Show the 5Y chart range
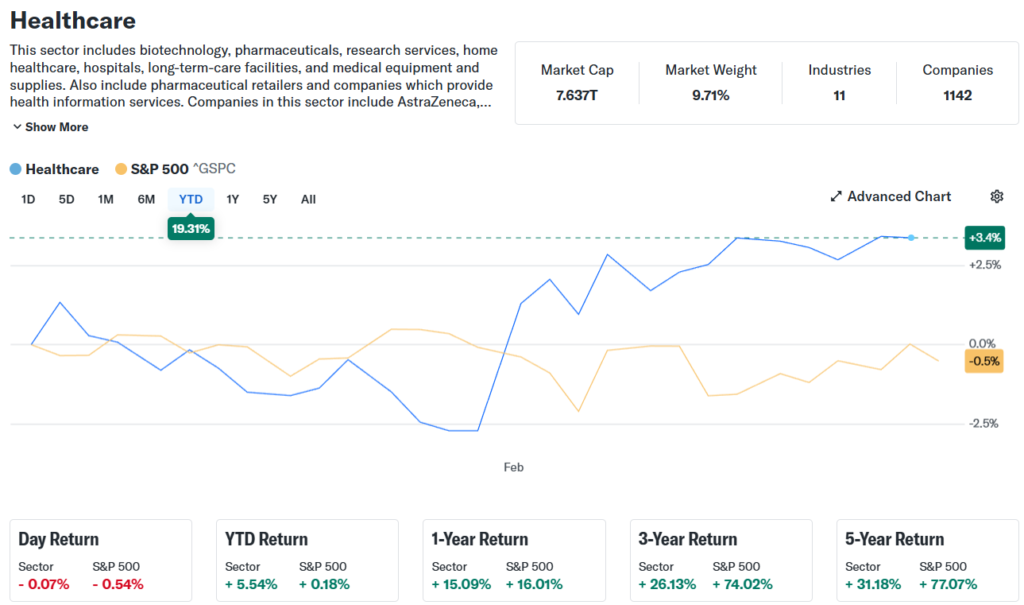The height and width of the screenshot is (605, 1024). 270,199
